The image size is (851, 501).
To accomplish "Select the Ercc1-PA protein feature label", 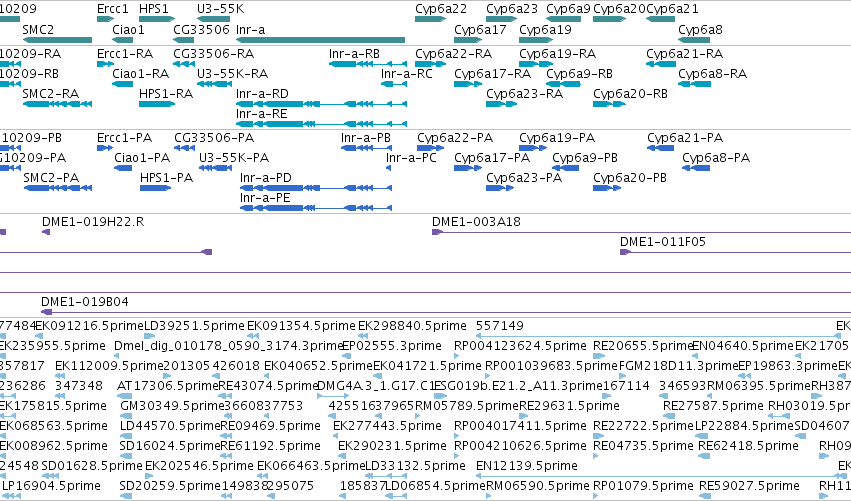I will [124, 138].
